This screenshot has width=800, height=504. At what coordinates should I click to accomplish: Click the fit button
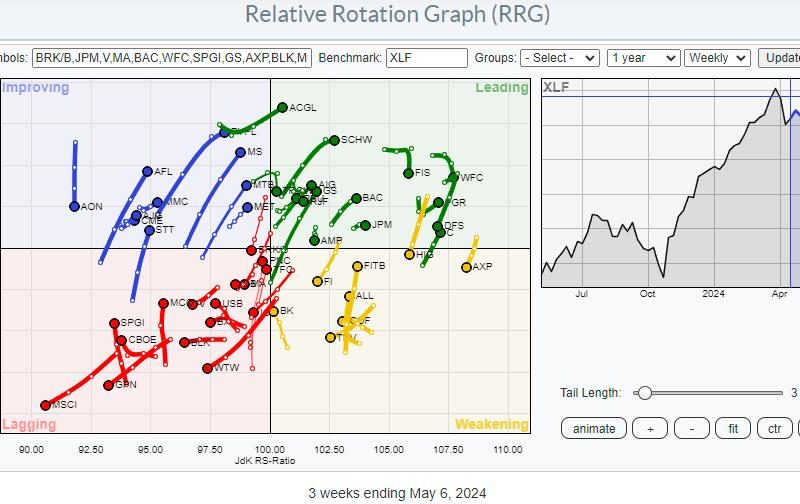(733, 429)
